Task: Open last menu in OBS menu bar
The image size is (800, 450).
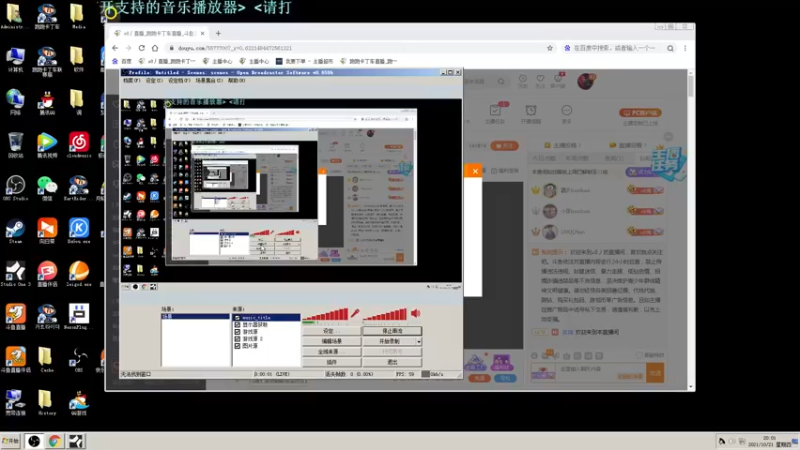Action: click(x=236, y=81)
